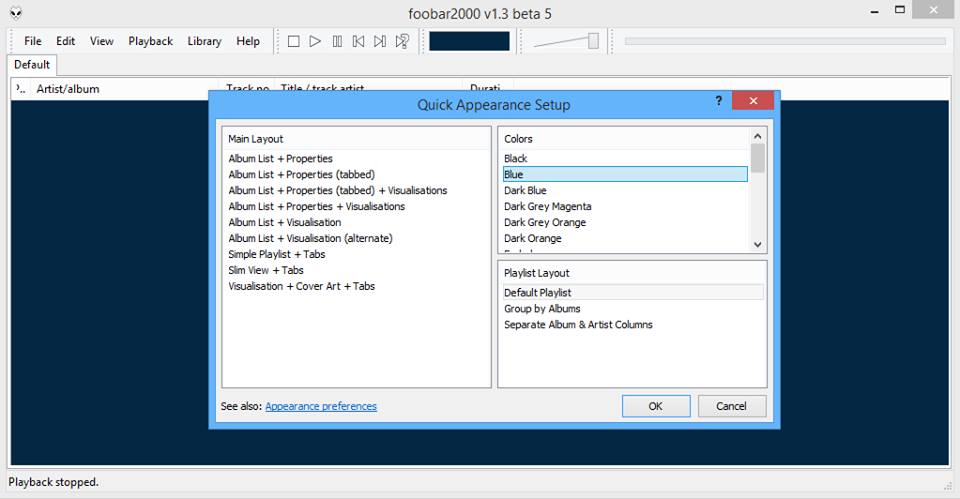Click the Cancel button
The image size is (960, 499).
[x=731, y=406]
